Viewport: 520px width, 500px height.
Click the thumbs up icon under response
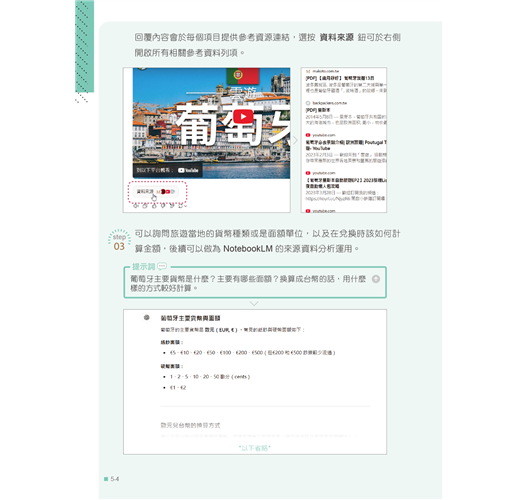(x=154, y=206)
